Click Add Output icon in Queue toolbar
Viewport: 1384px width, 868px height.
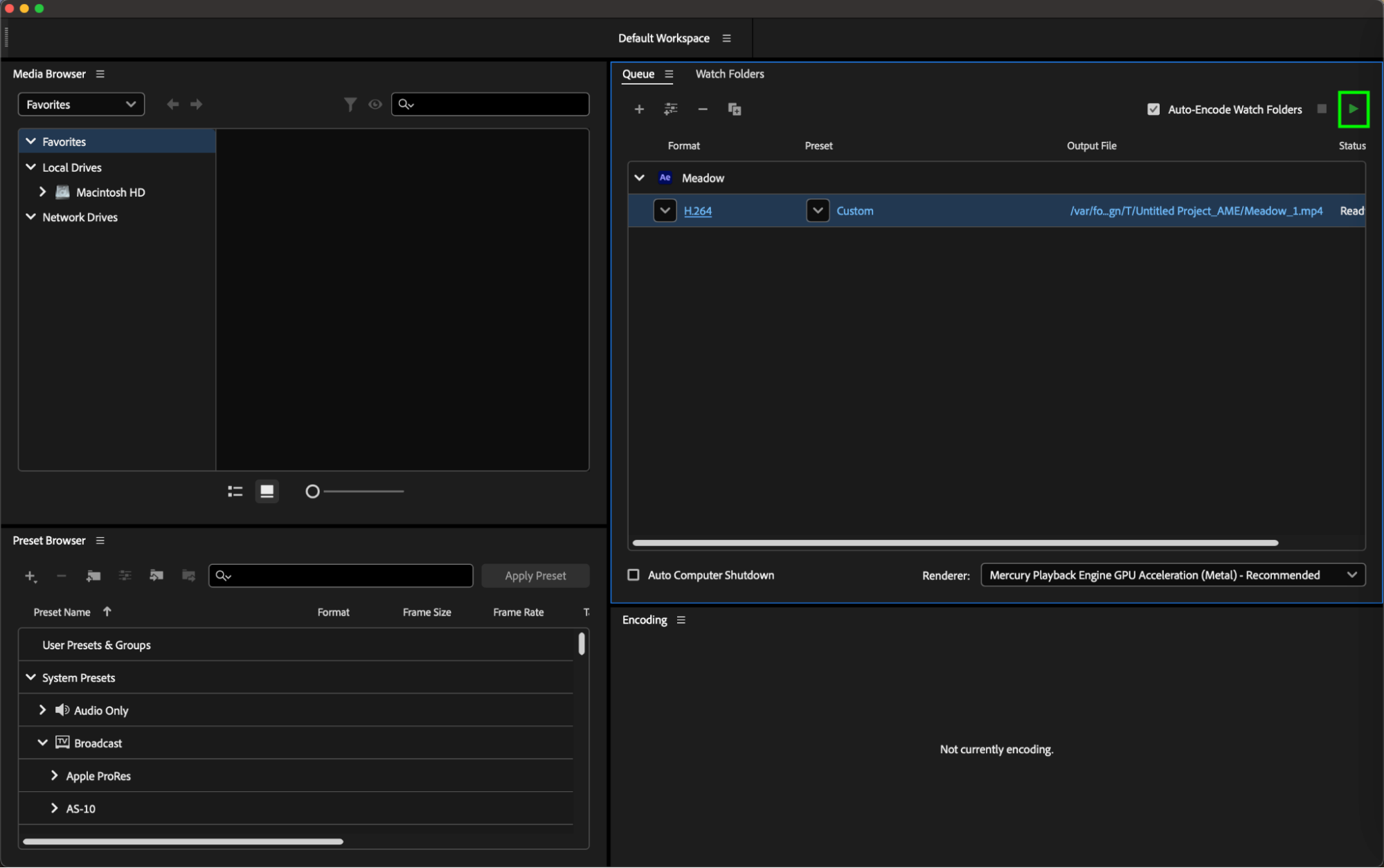click(x=670, y=109)
